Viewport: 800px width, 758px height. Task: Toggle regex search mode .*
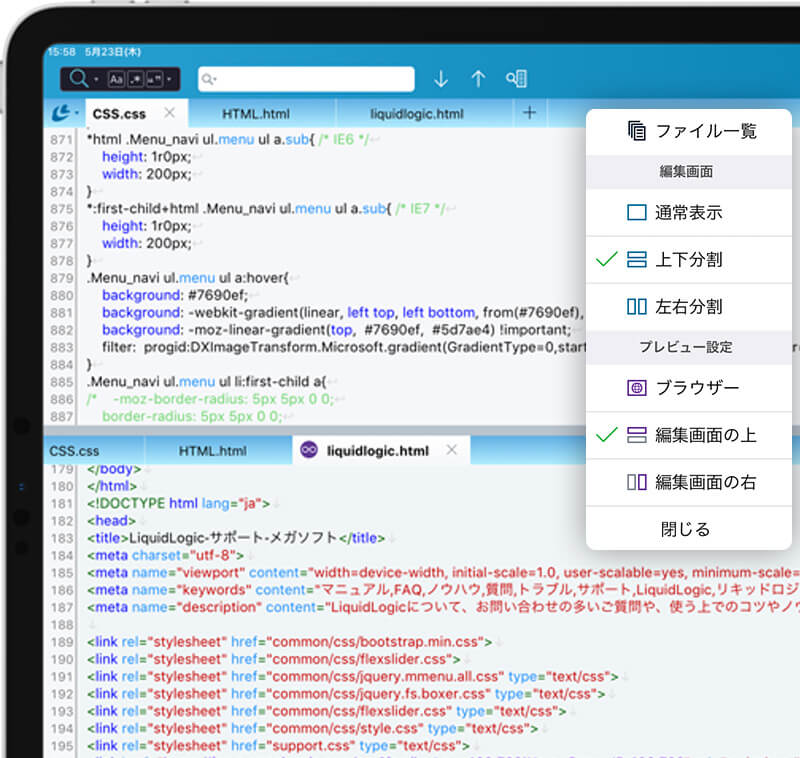pyautogui.click(x=136, y=78)
